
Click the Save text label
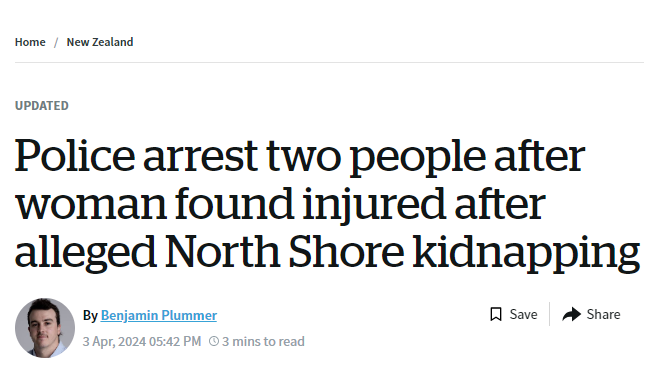click(524, 314)
